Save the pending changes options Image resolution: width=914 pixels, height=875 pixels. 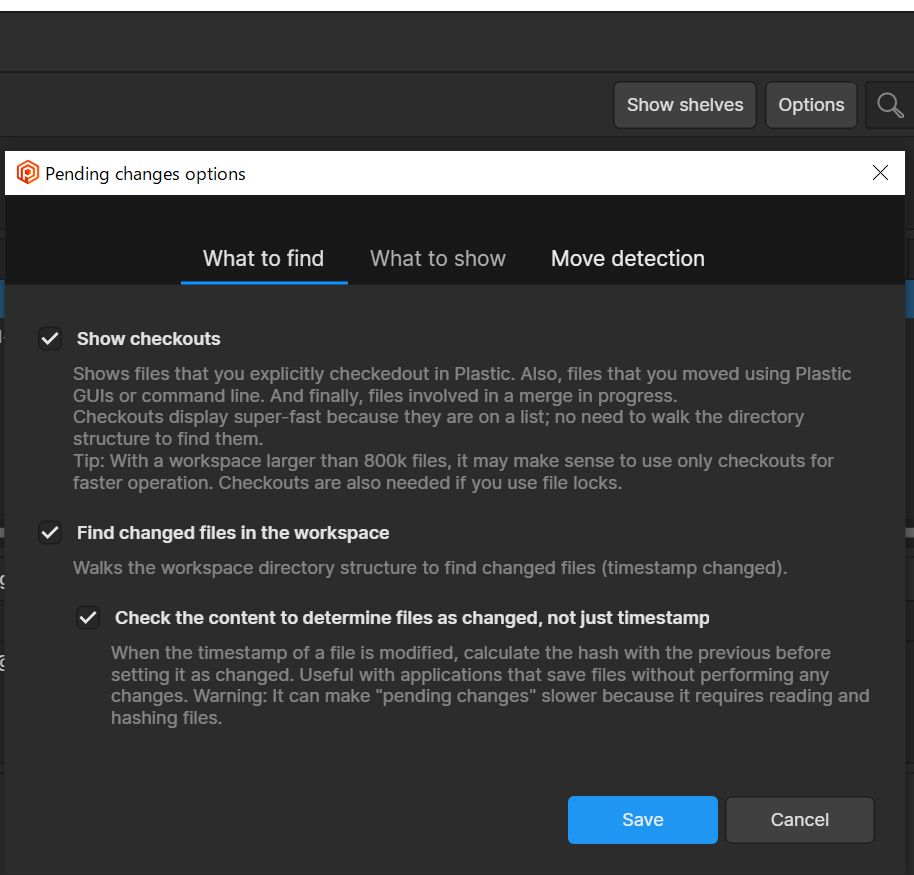642,820
